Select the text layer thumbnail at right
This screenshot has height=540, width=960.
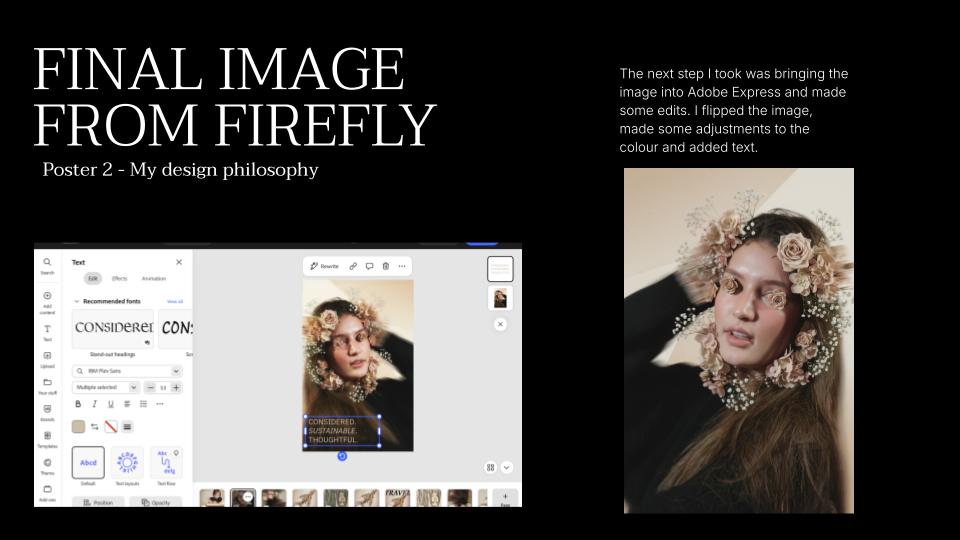(500, 269)
